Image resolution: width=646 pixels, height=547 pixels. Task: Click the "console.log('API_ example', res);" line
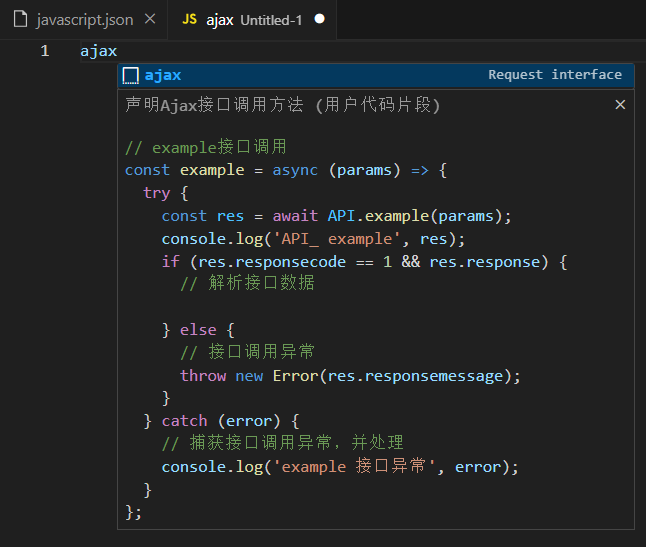(313, 239)
